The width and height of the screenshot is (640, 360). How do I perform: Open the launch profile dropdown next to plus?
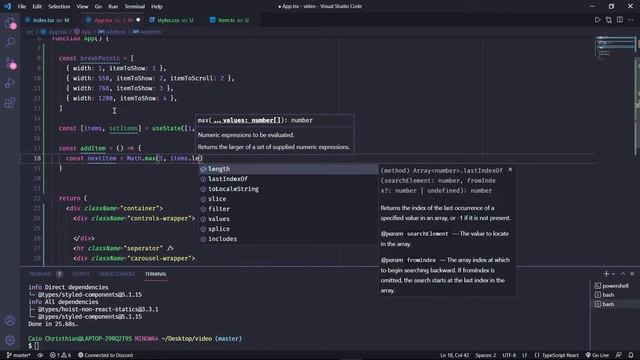coord(613,274)
